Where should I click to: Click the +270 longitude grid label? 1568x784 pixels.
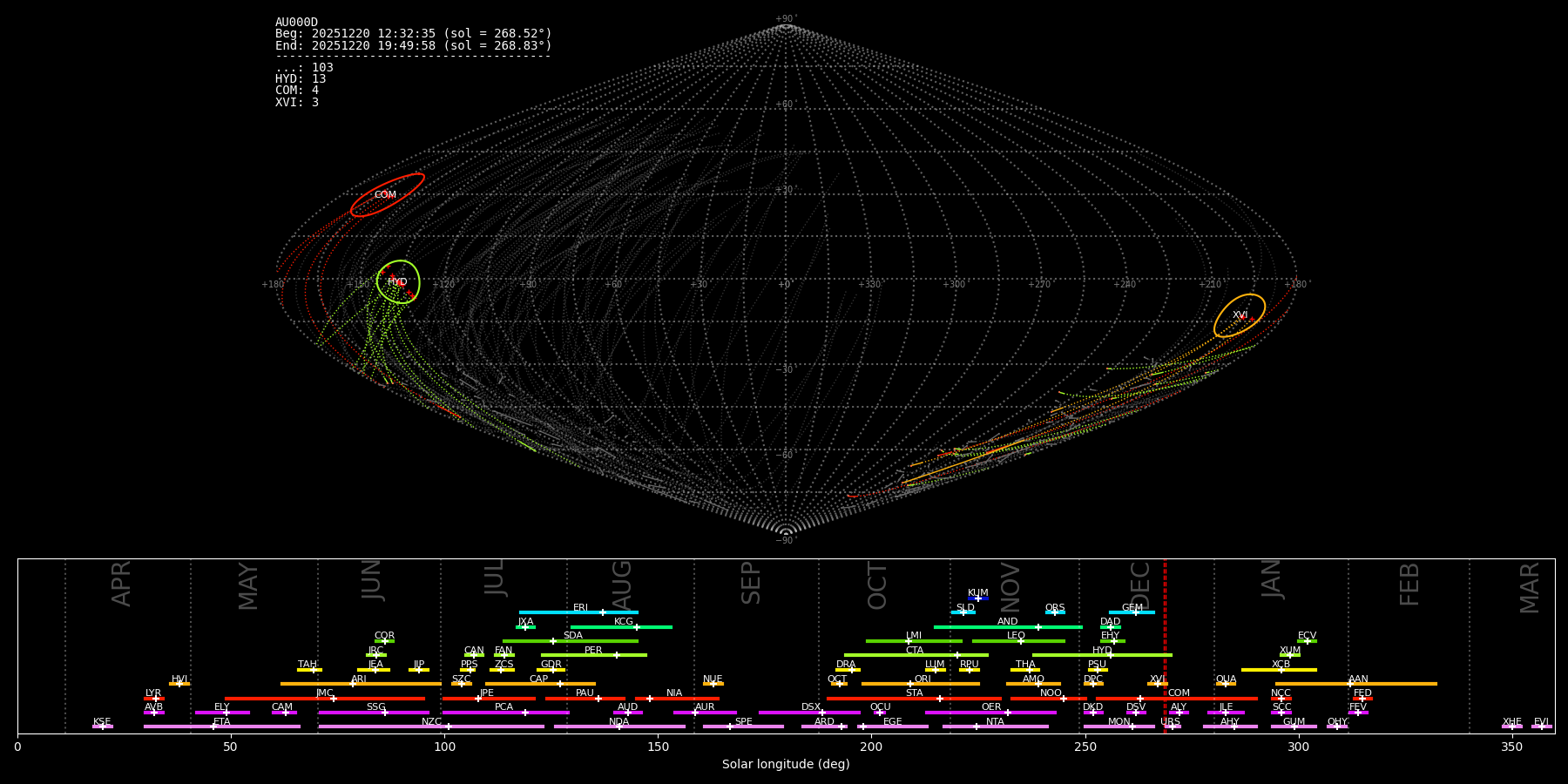(x=1039, y=284)
